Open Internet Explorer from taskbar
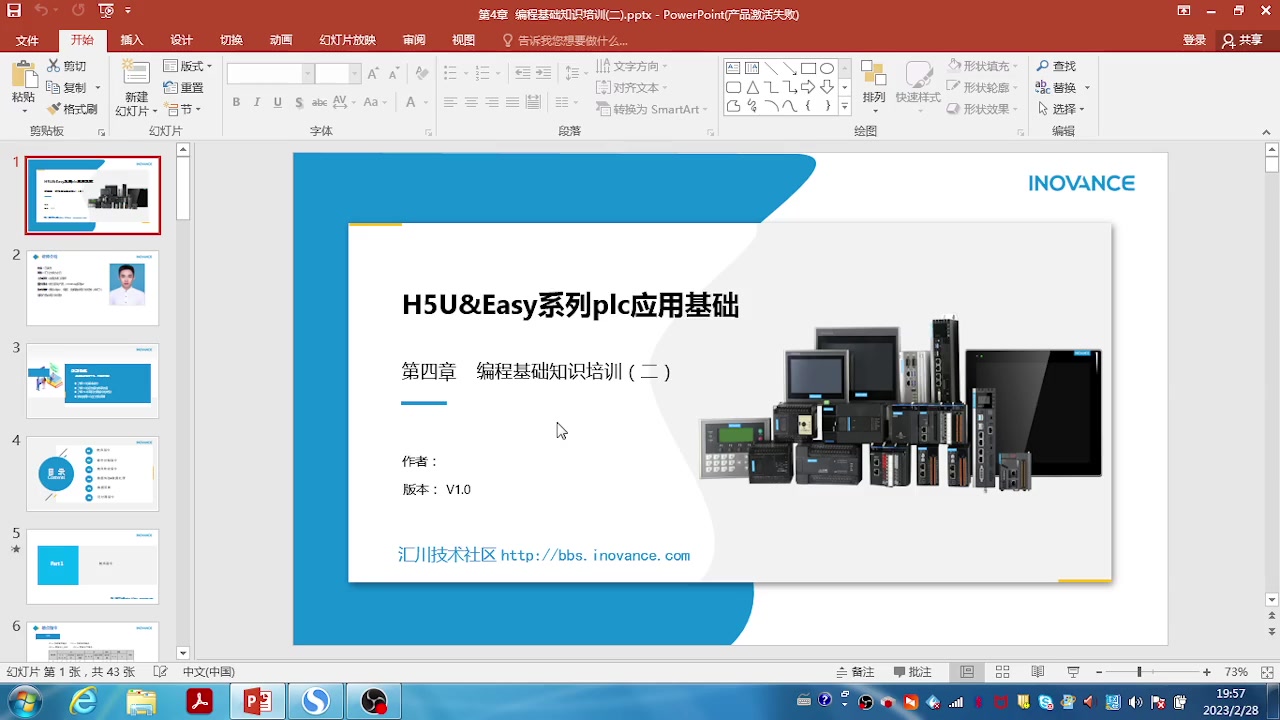This screenshot has height=720, width=1280. [84, 701]
